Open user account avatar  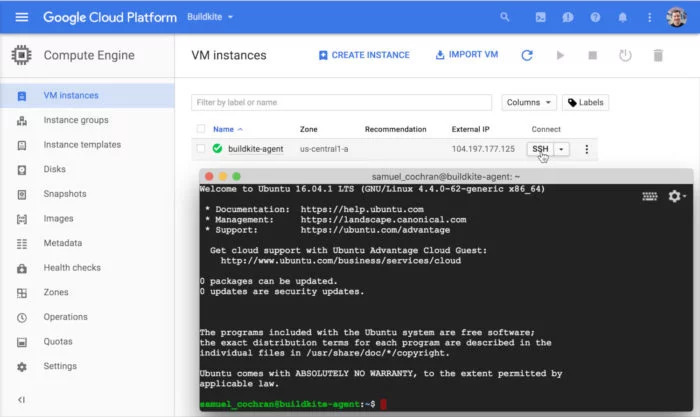click(x=676, y=17)
